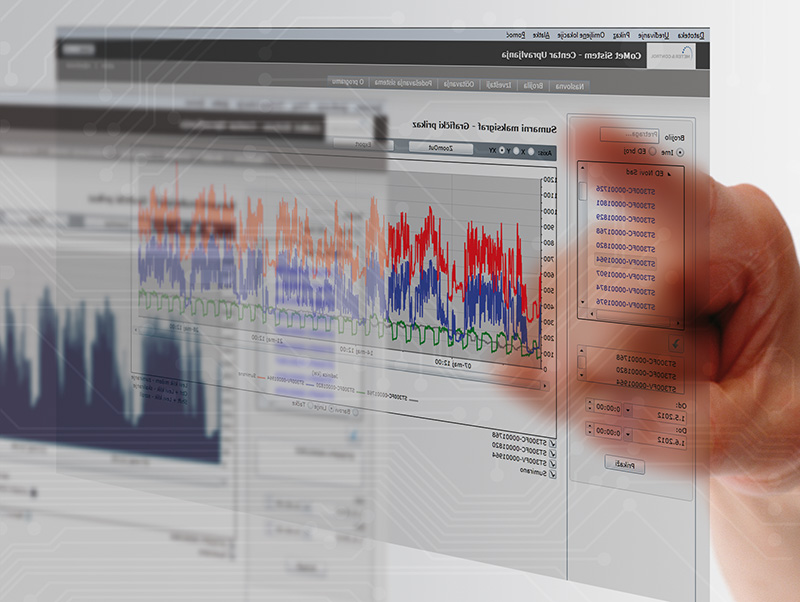800x602 pixels.
Task: Select the Ime radio button
Action: click(680, 153)
